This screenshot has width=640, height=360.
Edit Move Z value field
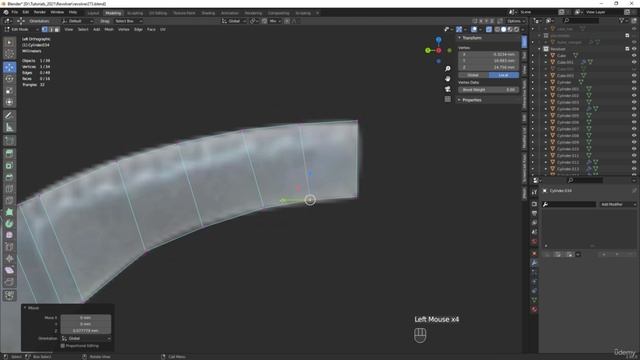[86, 331]
